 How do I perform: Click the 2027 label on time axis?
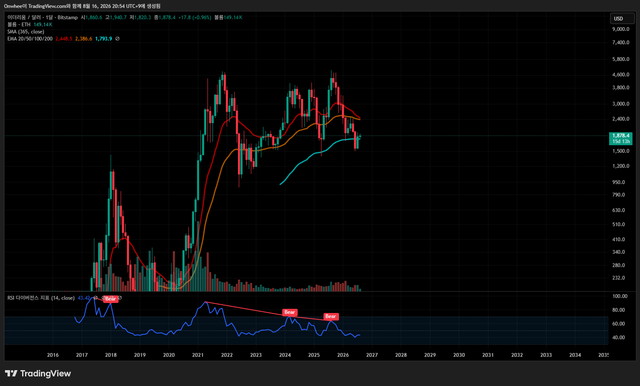tap(372, 355)
